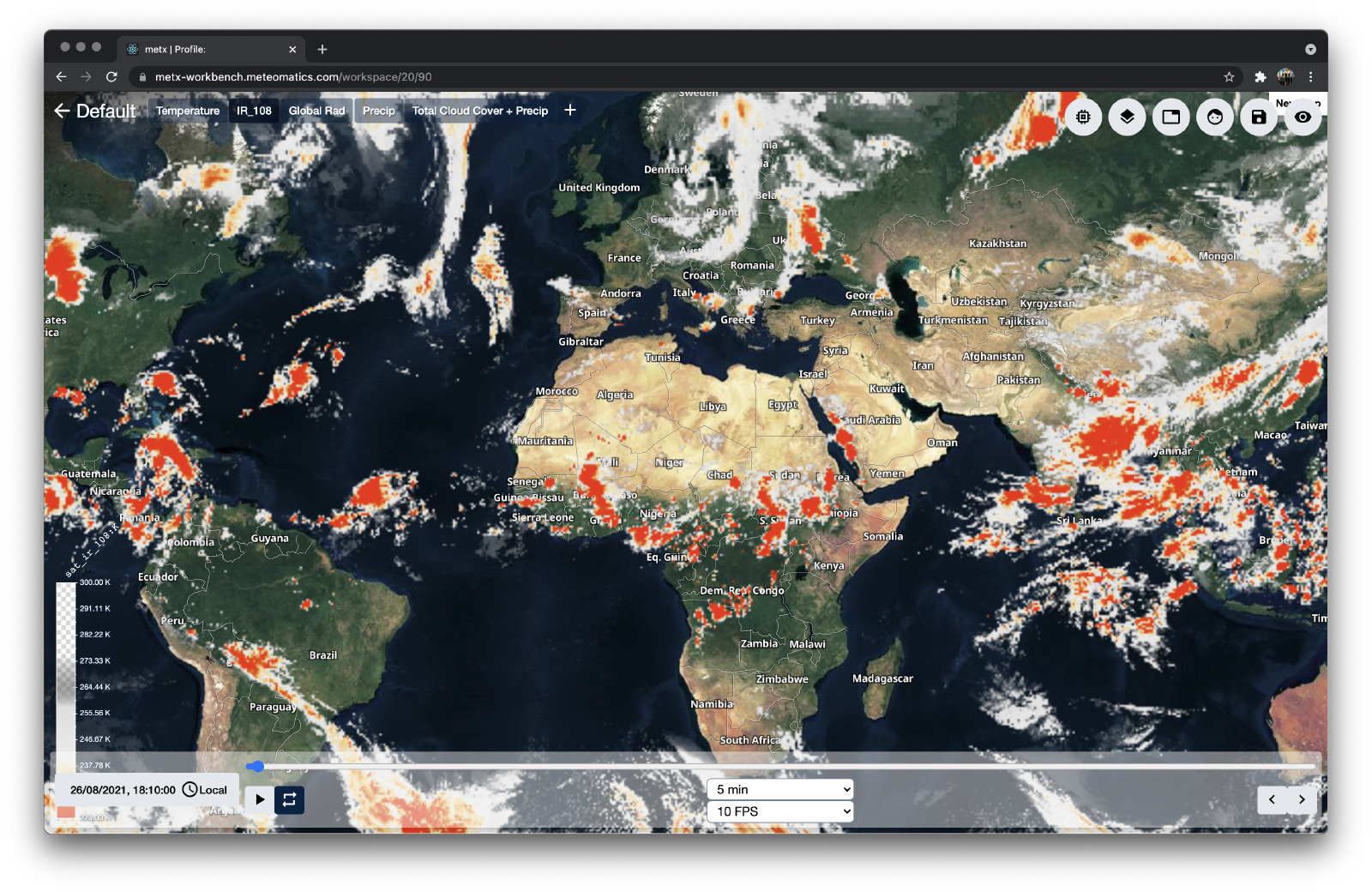Click the Chrome profile avatar
Image resolution: width=1372 pixels, height=892 pixels.
point(1285,76)
